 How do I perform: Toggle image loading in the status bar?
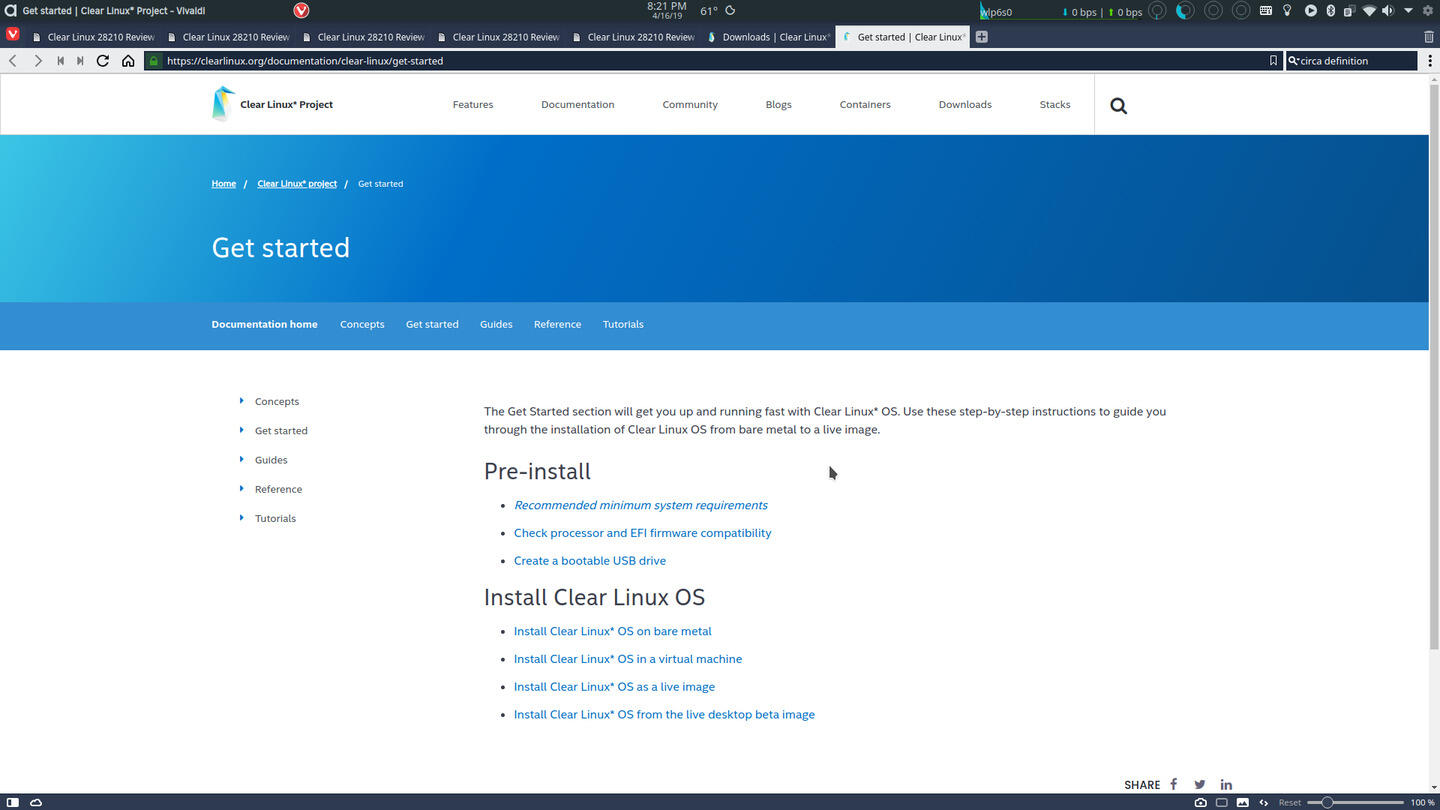click(1243, 802)
